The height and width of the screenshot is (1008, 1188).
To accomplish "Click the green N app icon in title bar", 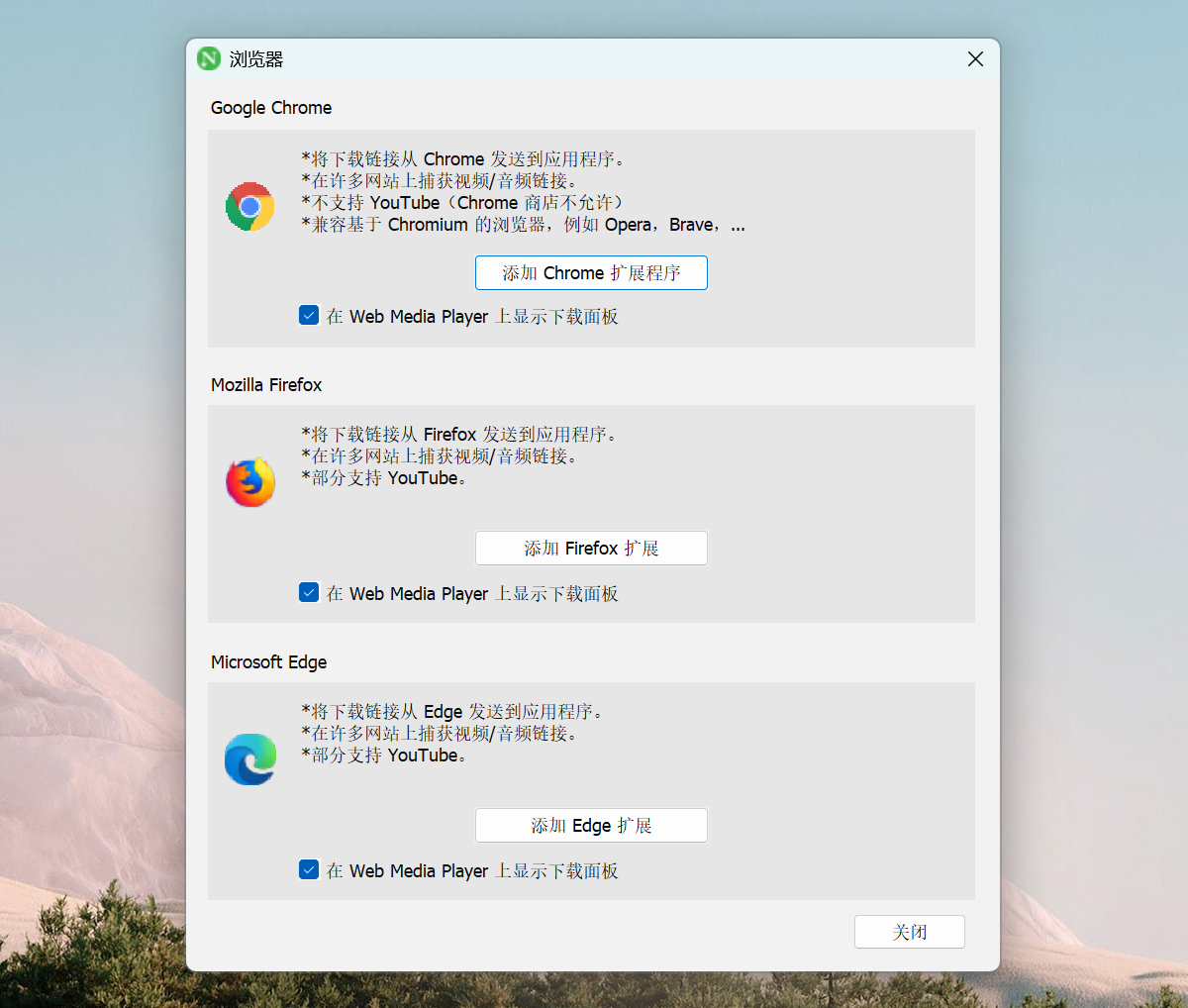I will pos(209,59).
